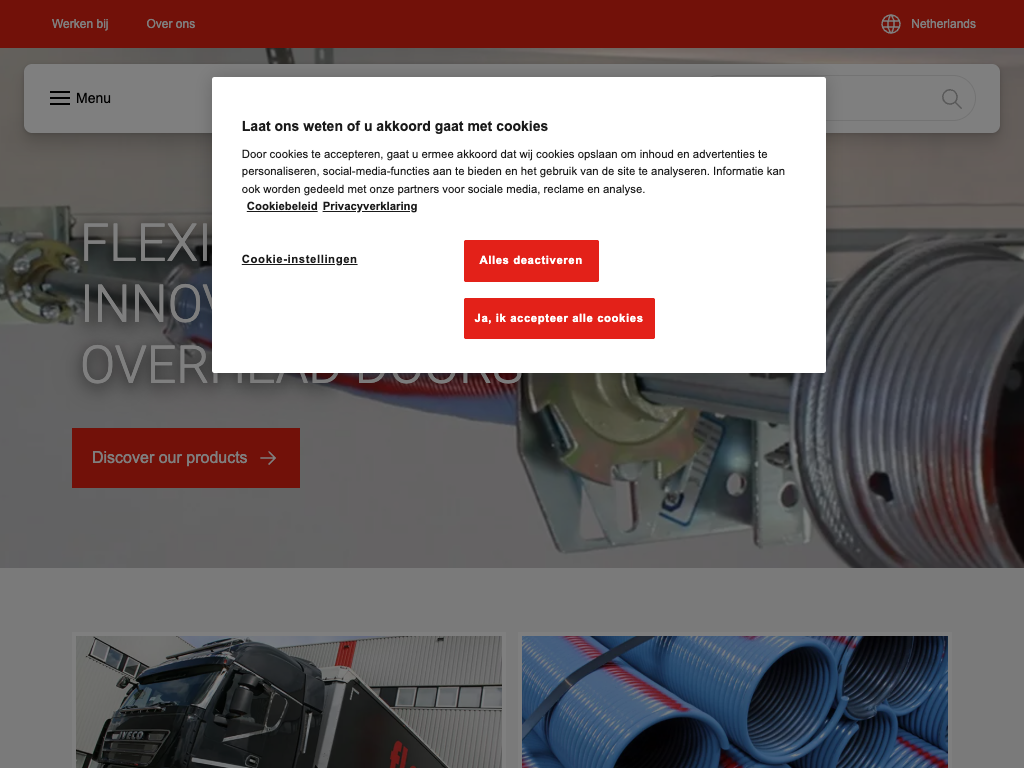1024x768 pixels.
Task: Open Cookie-instellingen
Action: click(299, 259)
